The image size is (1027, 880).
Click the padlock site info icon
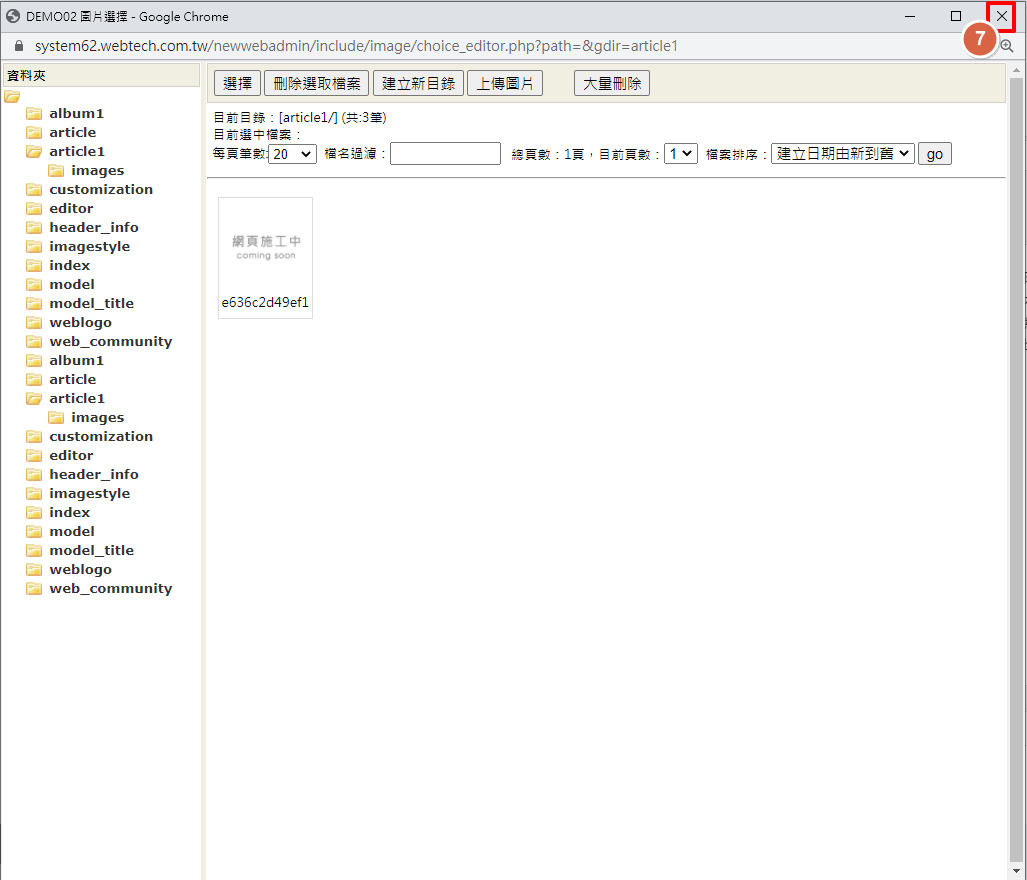[18, 46]
